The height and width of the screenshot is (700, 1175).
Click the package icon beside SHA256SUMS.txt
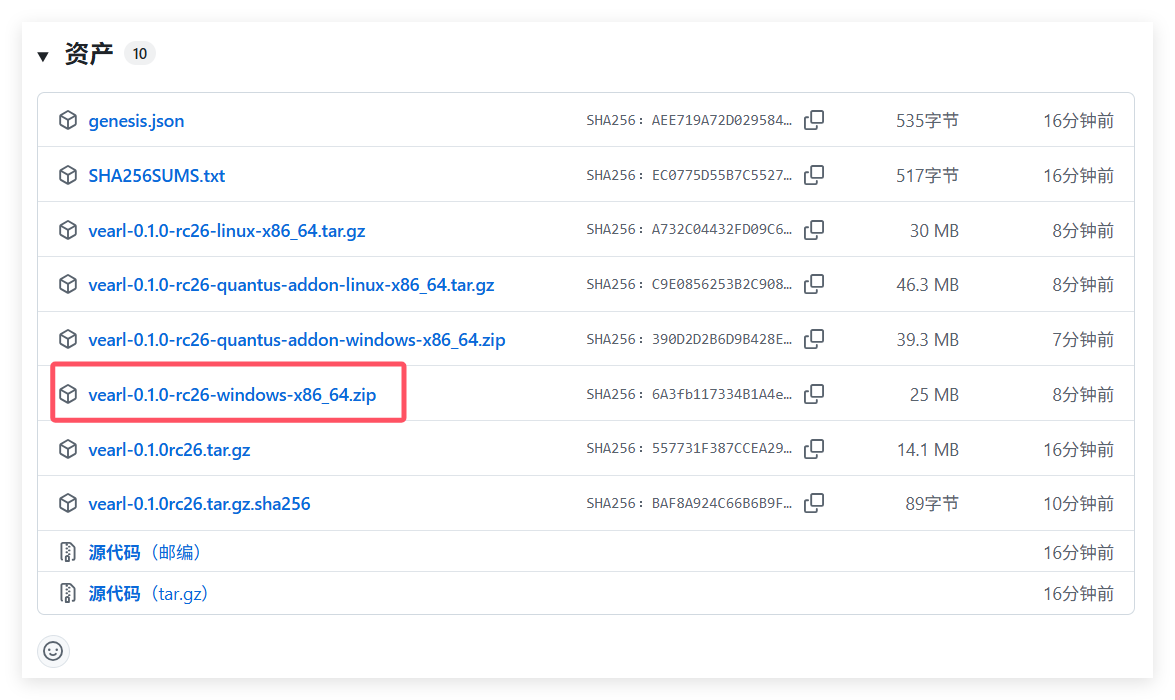coord(68,175)
